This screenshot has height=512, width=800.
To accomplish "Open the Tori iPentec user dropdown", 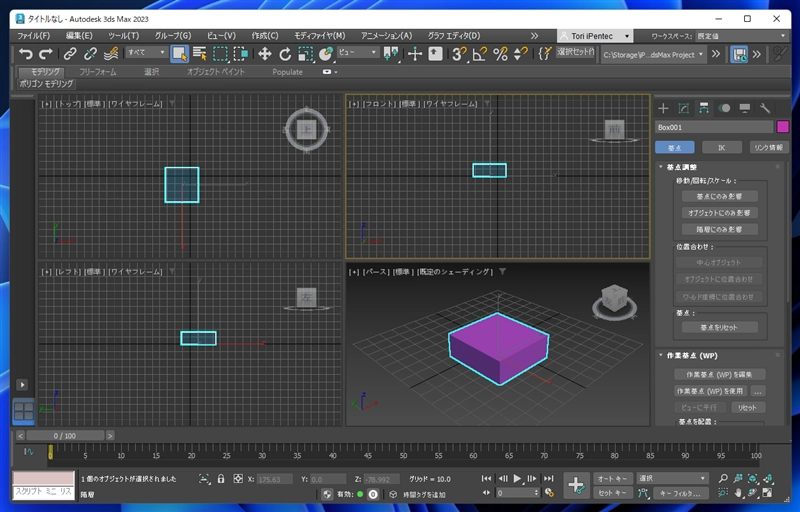I will pos(595,36).
